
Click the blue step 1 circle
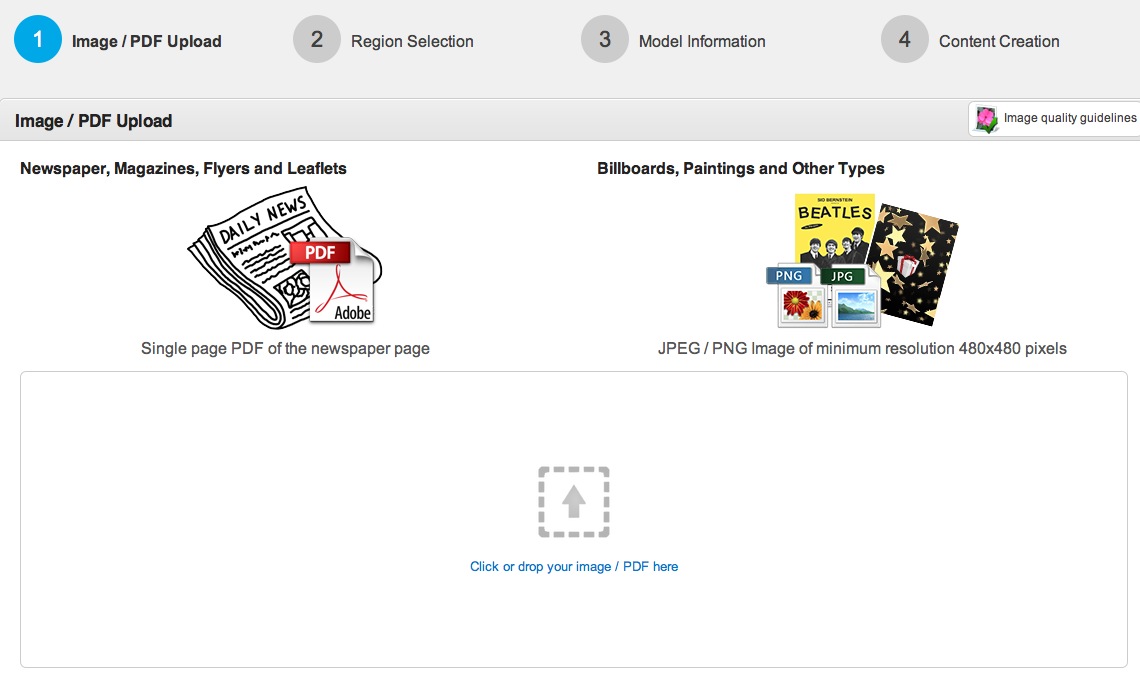tap(38, 39)
